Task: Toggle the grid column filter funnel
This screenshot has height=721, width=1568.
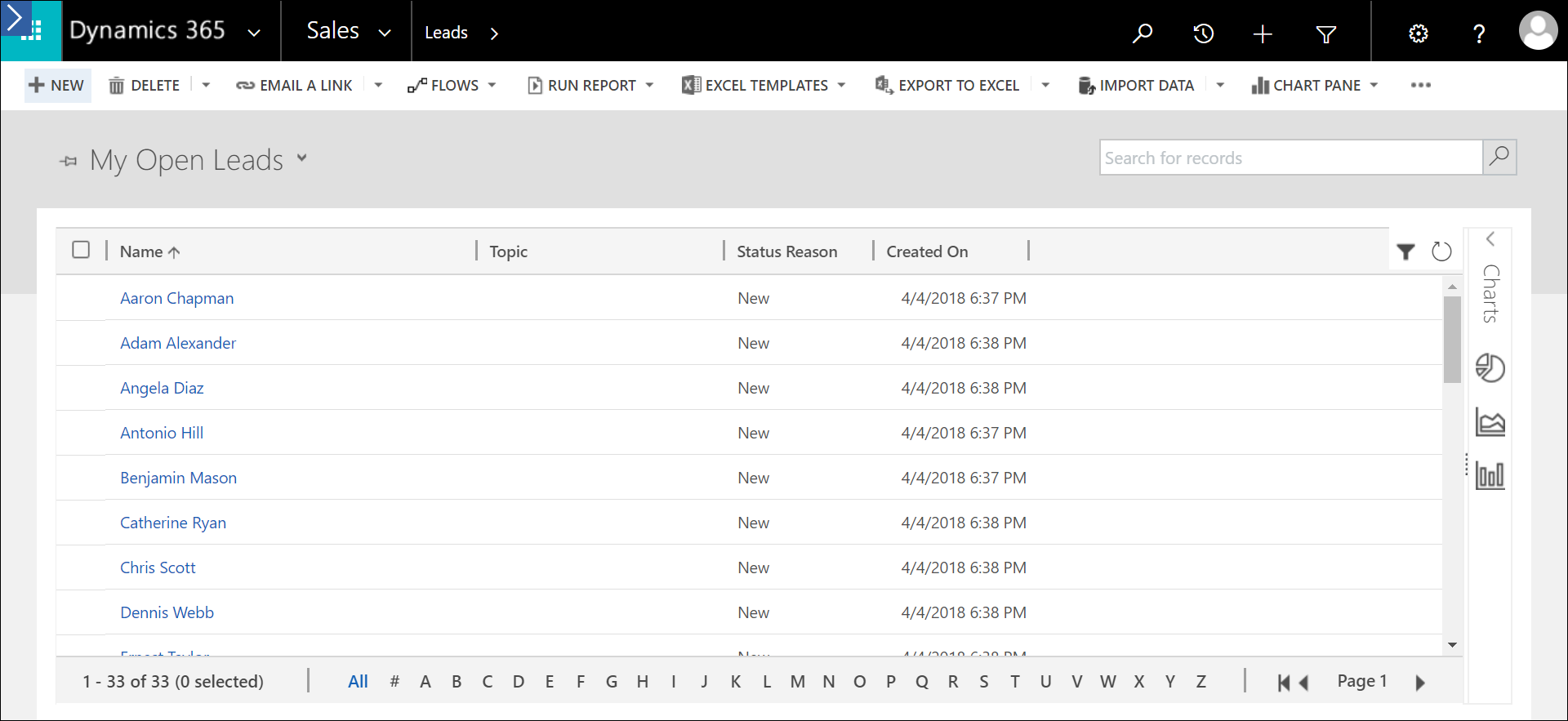Action: [x=1405, y=251]
